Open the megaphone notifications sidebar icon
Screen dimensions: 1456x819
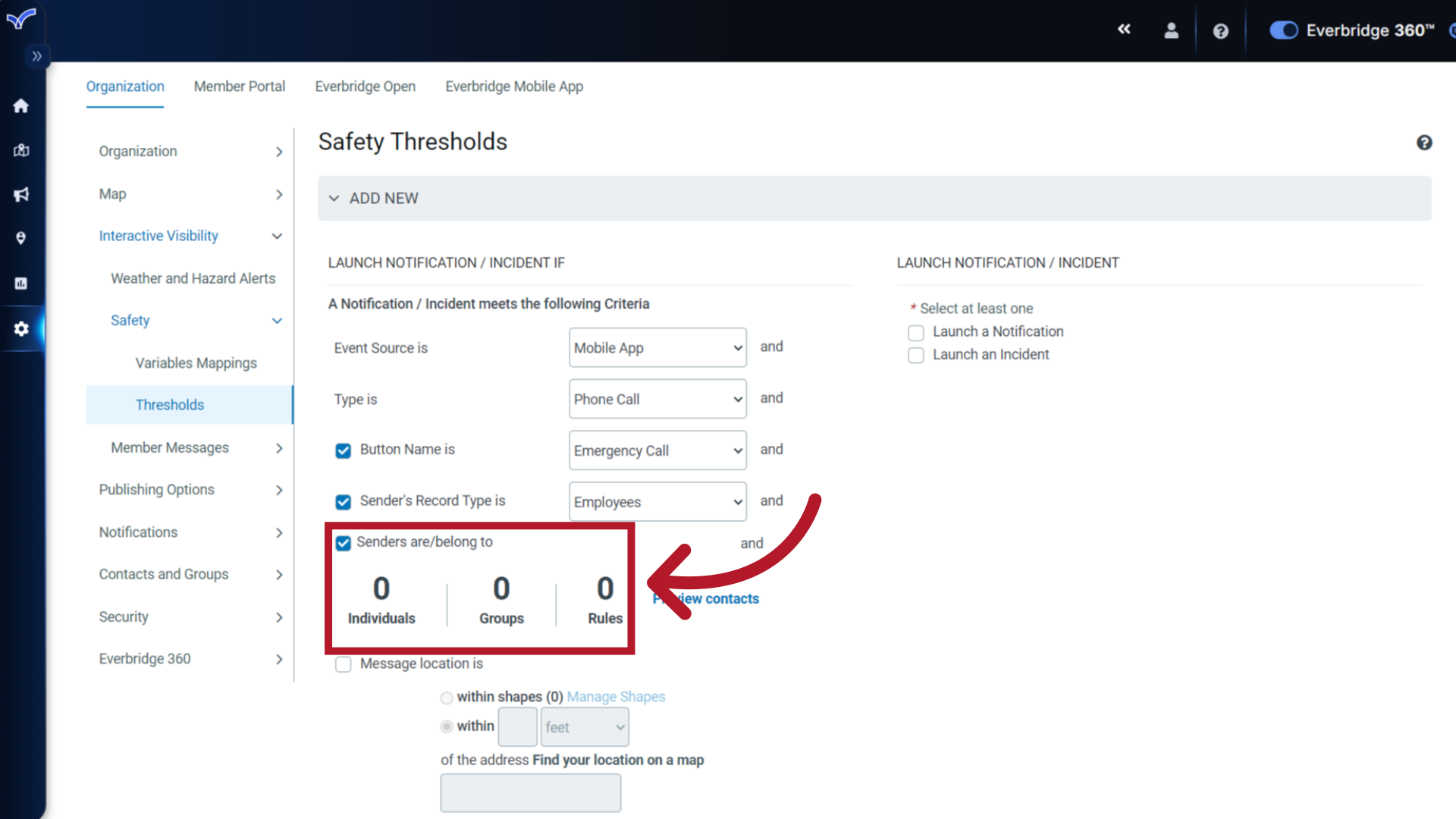coord(21,195)
